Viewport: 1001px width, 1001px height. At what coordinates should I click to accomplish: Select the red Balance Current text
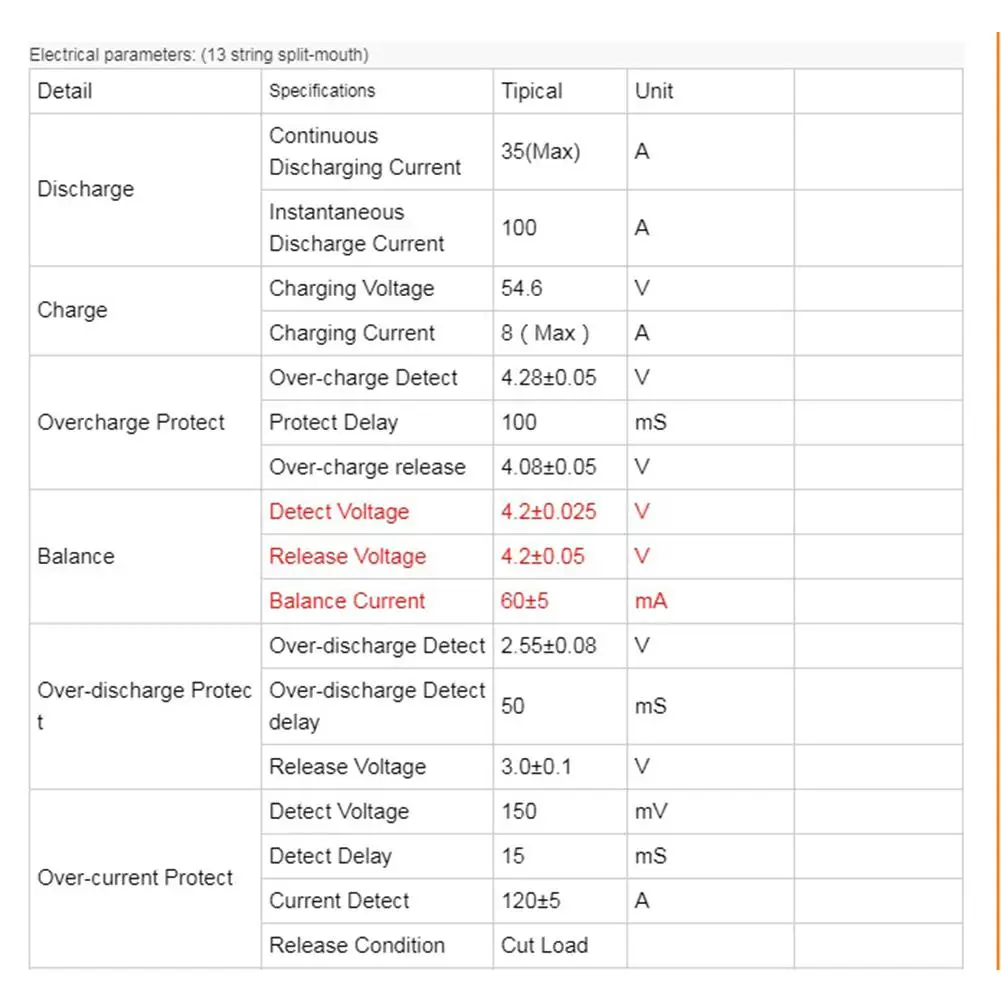coord(347,601)
